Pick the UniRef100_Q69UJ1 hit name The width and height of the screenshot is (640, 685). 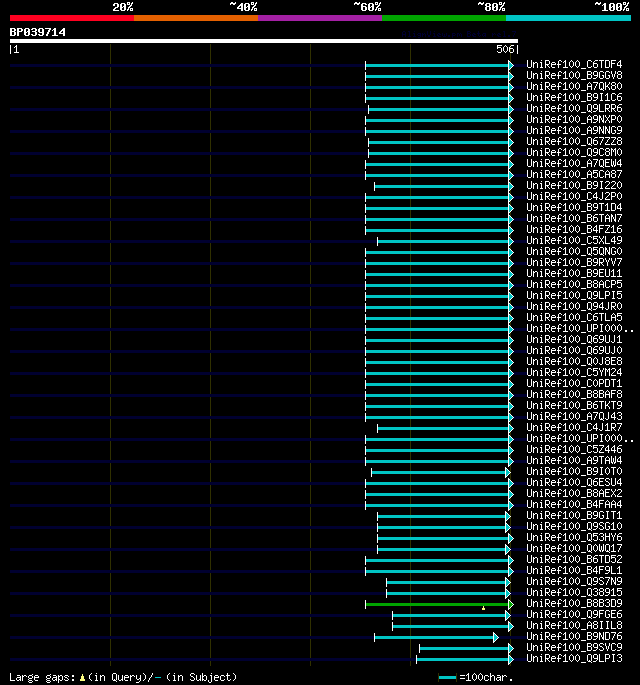click(574, 339)
